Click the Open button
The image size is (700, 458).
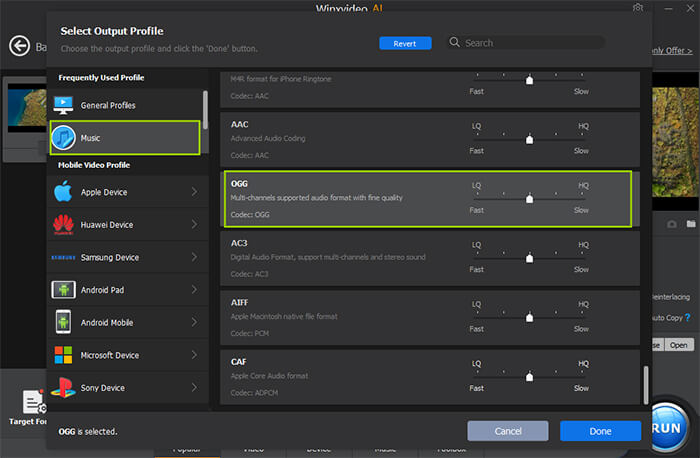(x=679, y=345)
